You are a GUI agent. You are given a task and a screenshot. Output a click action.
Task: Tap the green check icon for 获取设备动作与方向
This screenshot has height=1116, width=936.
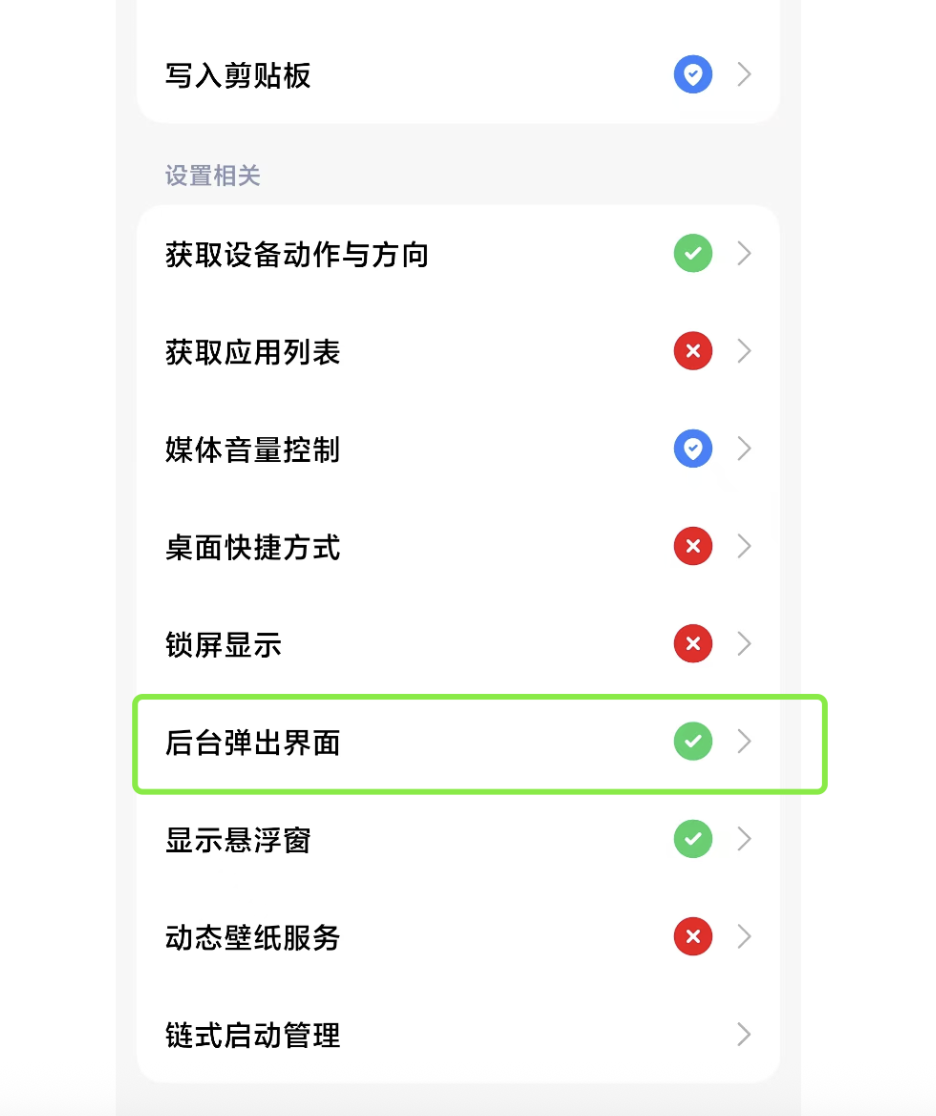[x=693, y=253]
